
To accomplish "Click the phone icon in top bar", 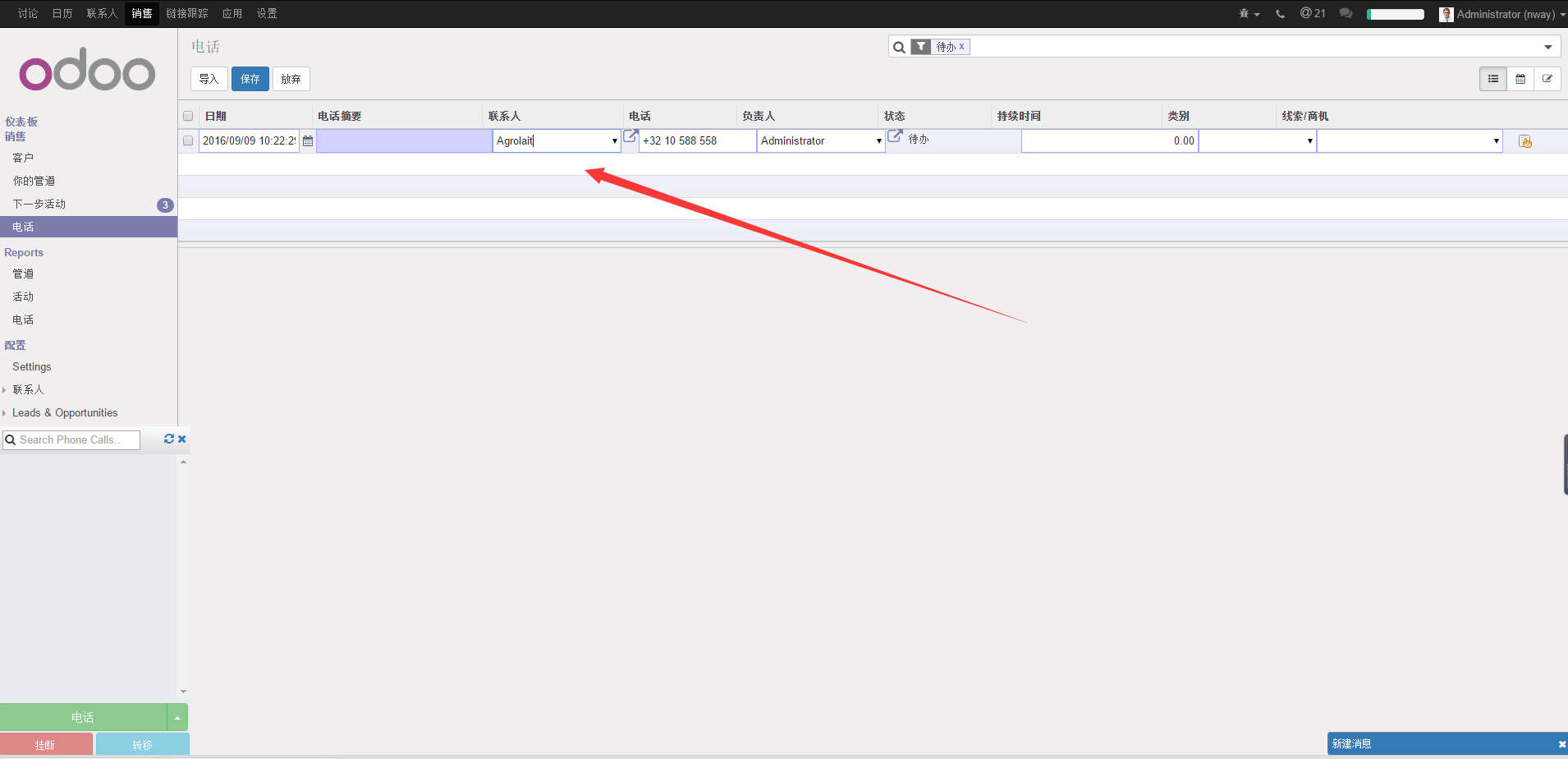I will coord(1280,14).
